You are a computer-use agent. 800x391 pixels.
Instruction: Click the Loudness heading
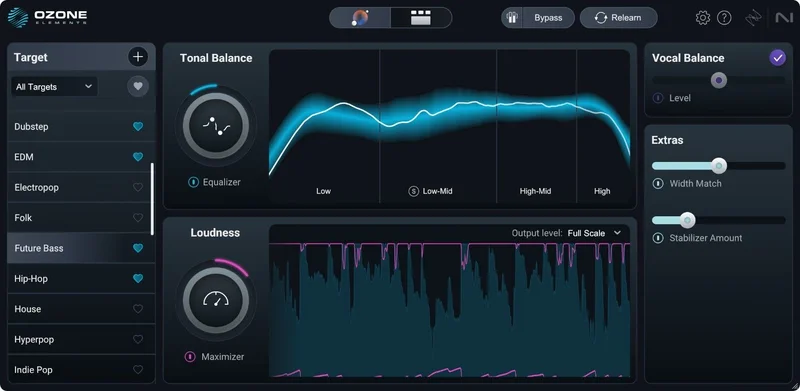click(x=215, y=233)
